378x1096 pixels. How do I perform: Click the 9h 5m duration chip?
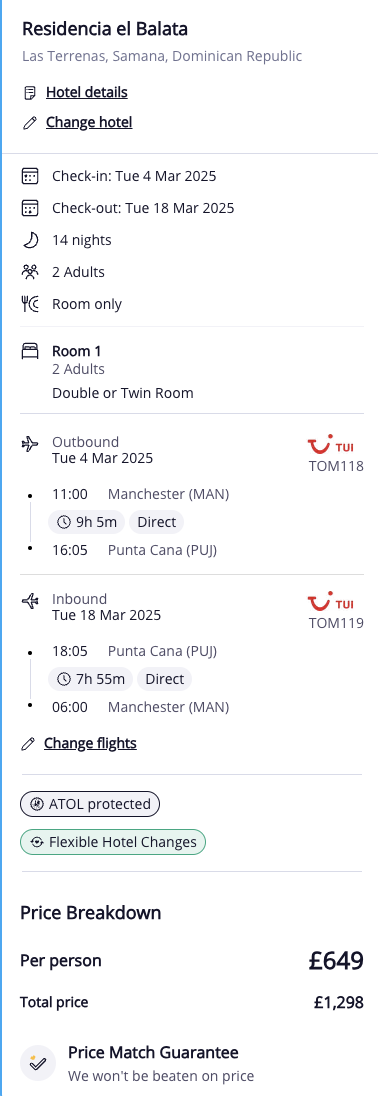click(x=87, y=522)
